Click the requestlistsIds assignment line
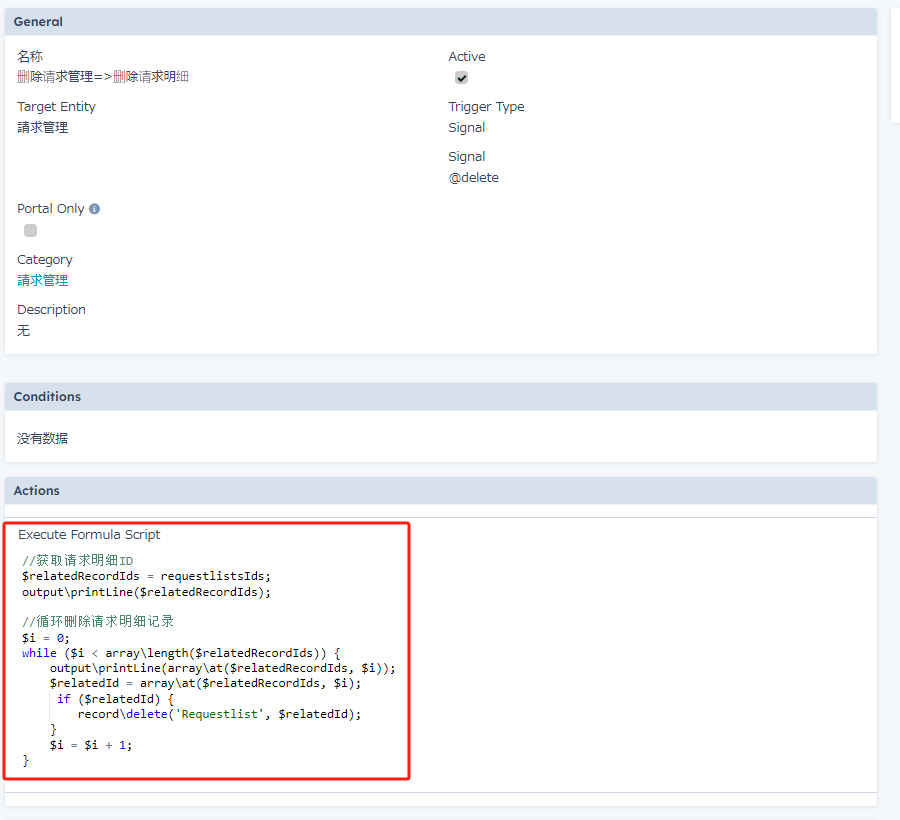Screen dimensions: 900x820 pyautogui.click(x=146, y=576)
